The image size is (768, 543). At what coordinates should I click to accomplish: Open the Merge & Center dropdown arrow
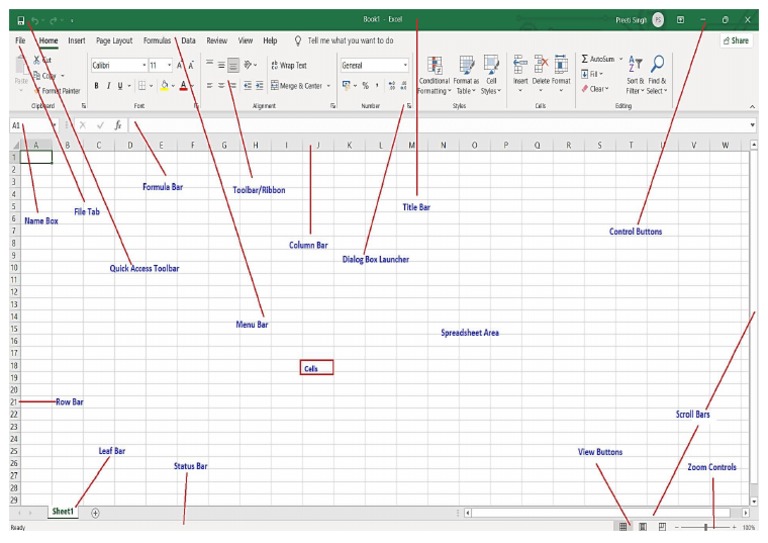(330, 86)
